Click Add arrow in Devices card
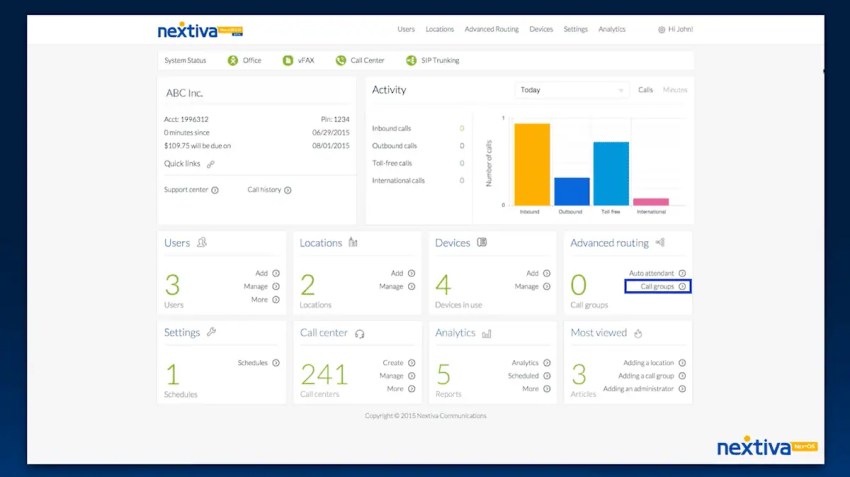850x477 pixels. pyautogui.click(x=546, y=273)
